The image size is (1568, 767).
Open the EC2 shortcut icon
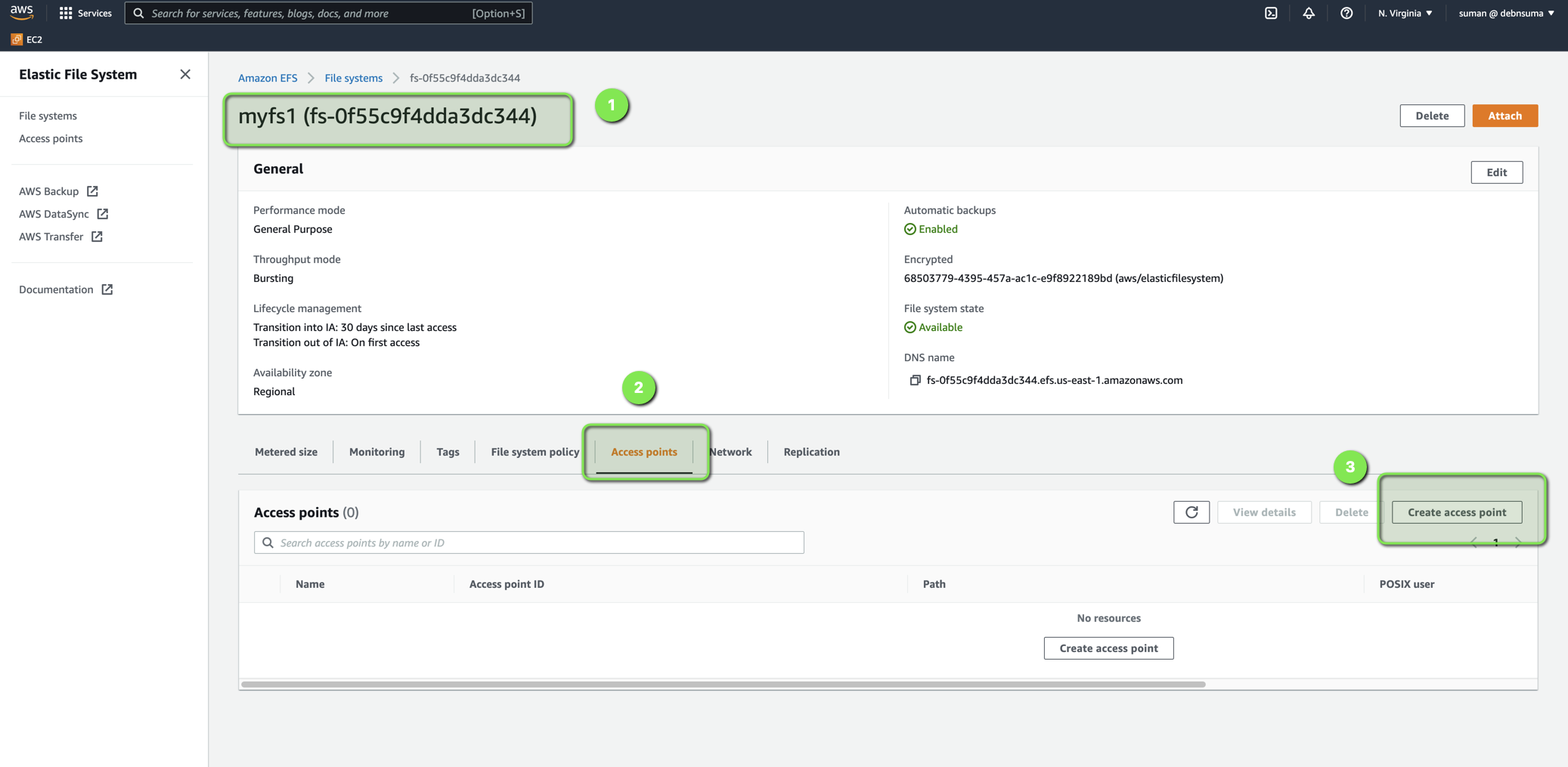click(x=17, y=39)
